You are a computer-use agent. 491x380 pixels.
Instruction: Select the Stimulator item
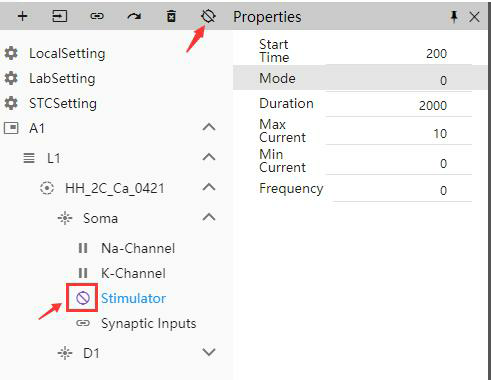pyautogui.click(x=133, y=298)
